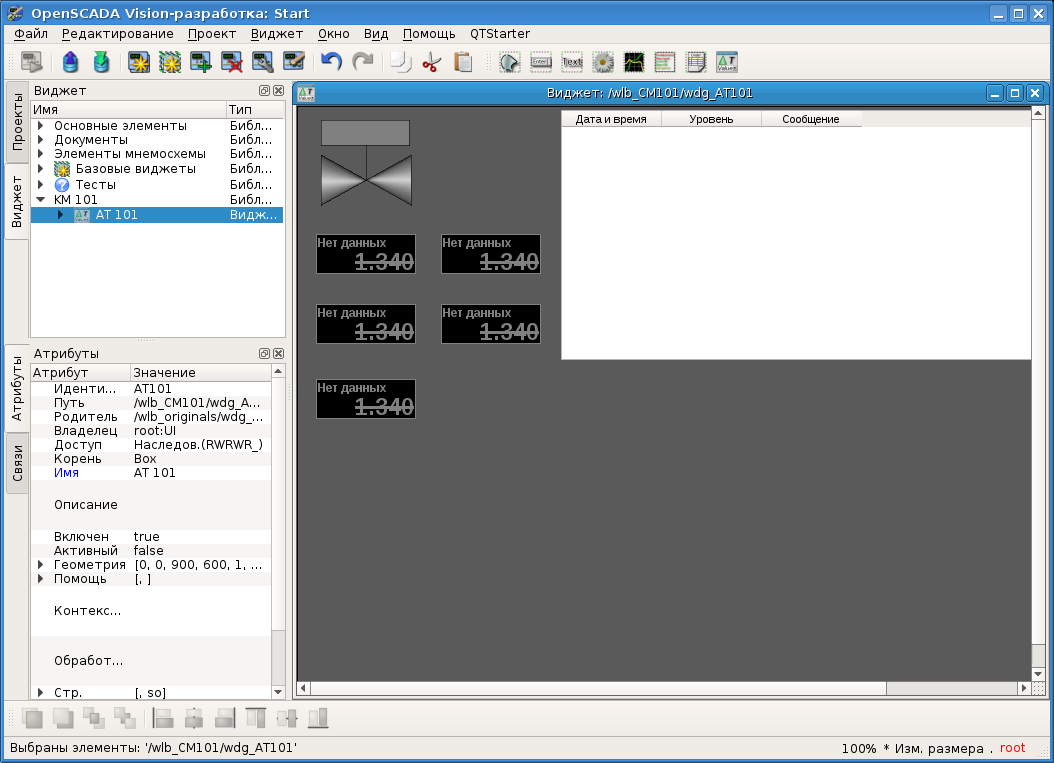Switch to the Проекты side tab
Screen dimensions: 1054x763
(x=17, y=122)
